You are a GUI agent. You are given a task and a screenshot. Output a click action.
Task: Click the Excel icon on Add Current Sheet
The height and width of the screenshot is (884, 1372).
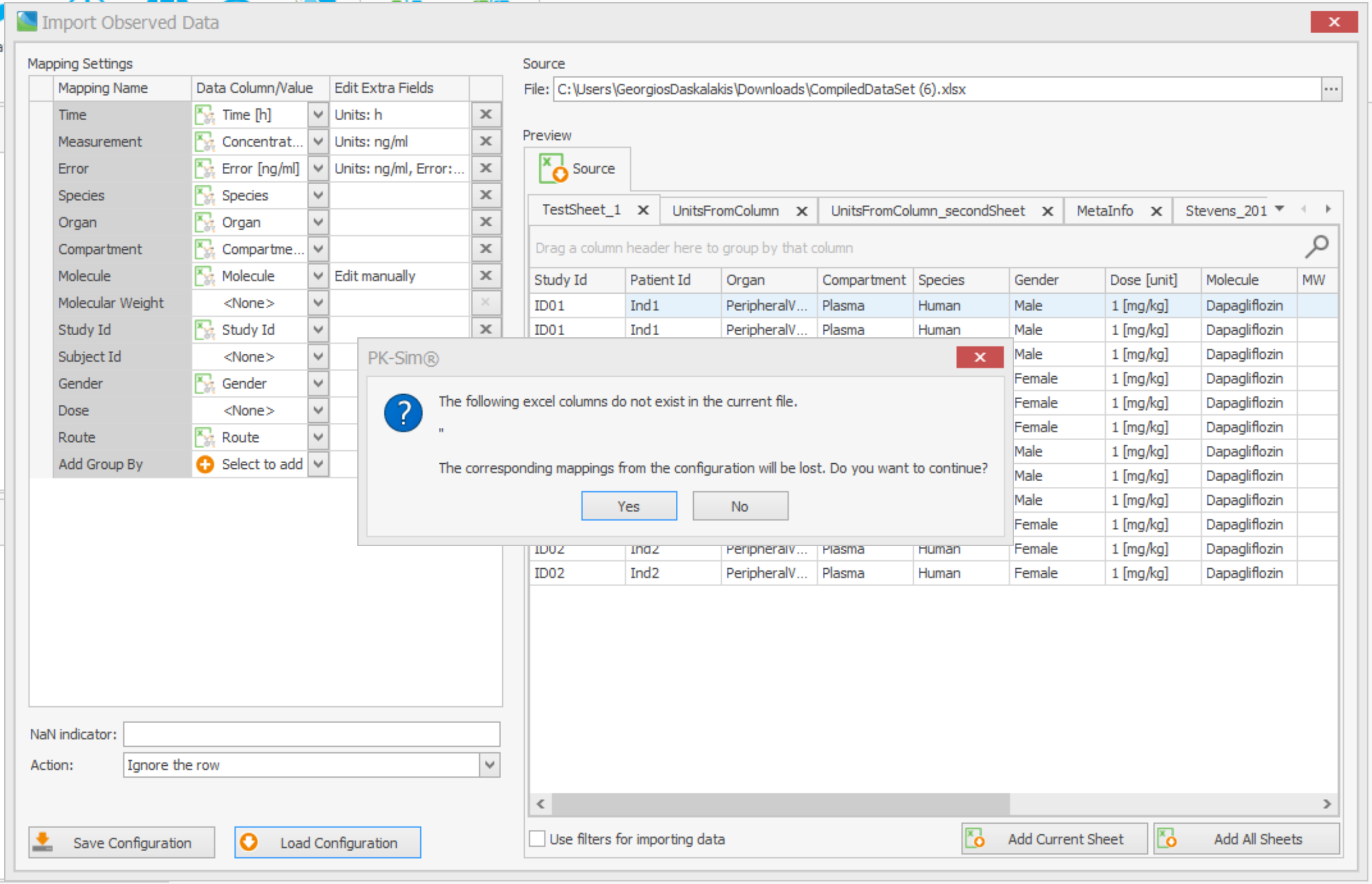coord(976,838)
